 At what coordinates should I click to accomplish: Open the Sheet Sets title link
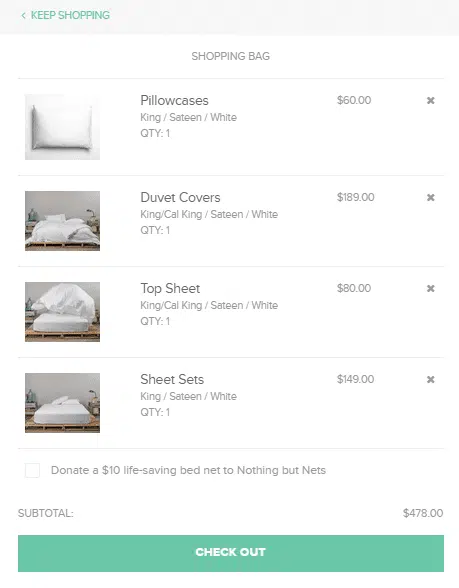(172, 380)
